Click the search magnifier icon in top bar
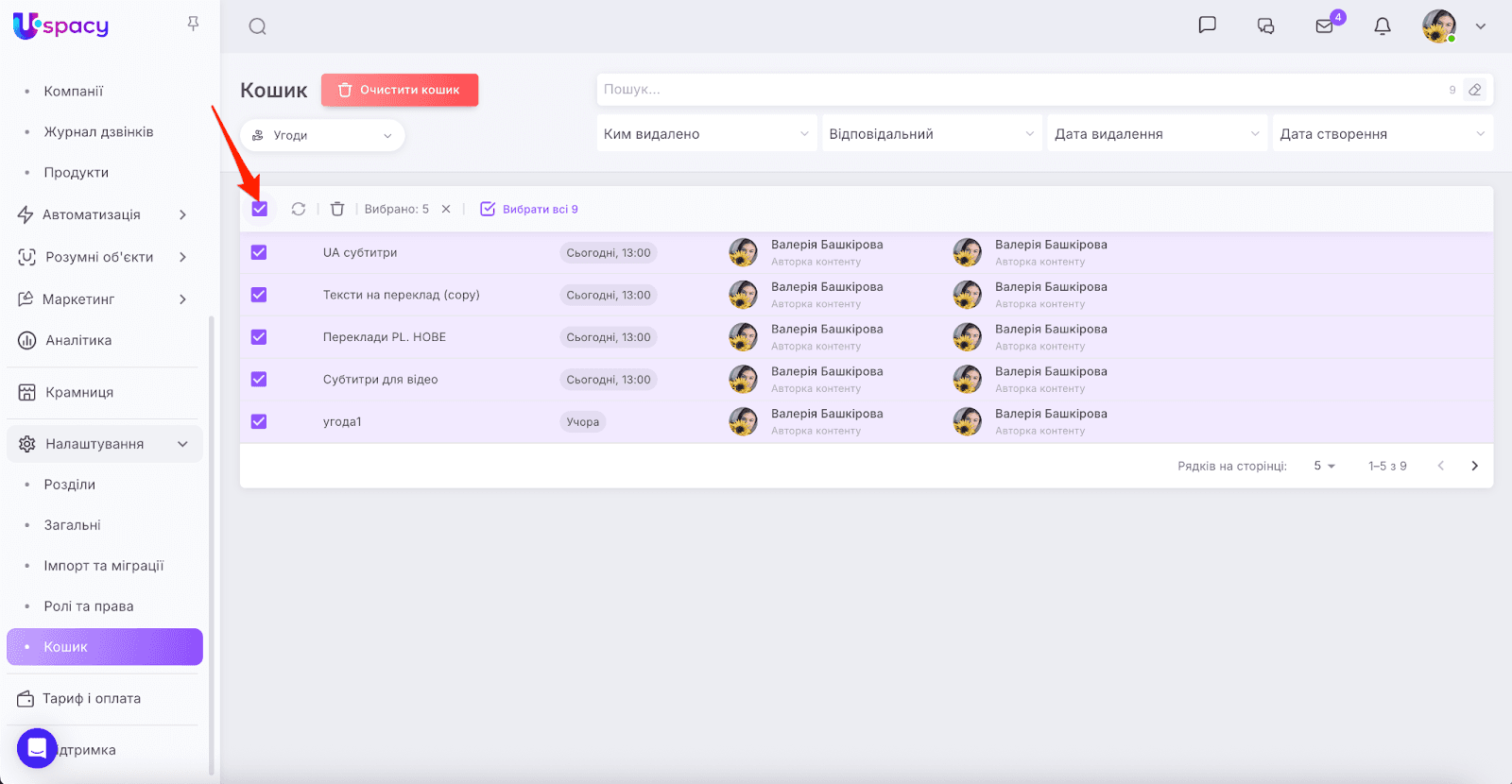 pos(257,26)
